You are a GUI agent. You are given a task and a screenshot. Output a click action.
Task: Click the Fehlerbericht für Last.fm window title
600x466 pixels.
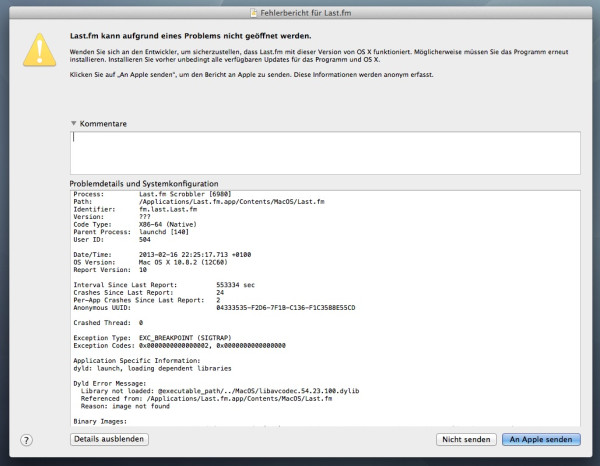click(x=305, y=13)
